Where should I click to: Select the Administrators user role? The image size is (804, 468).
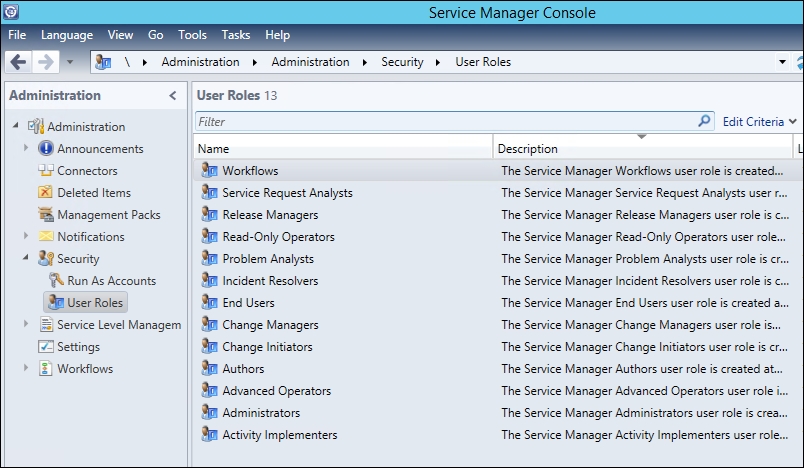coord(261,413)
